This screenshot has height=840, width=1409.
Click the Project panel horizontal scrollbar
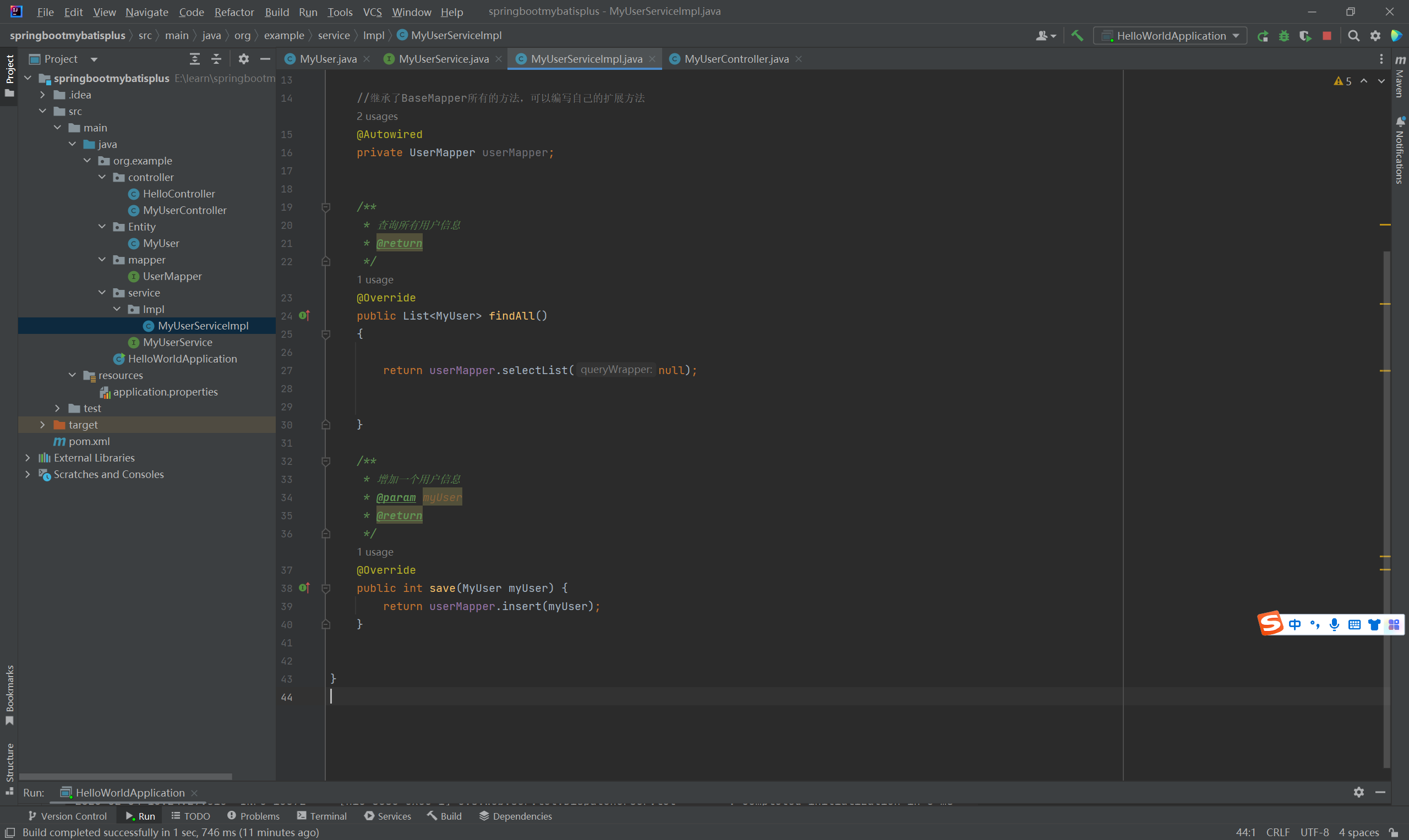[125, 777]
